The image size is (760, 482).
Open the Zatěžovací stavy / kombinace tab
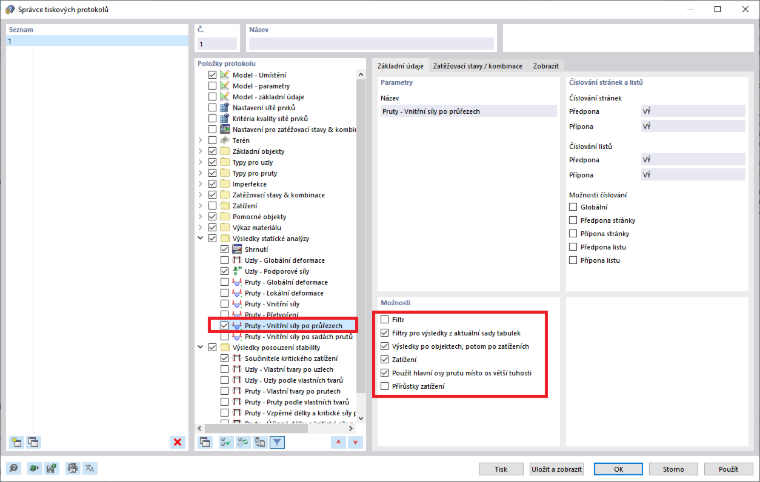[478, 66]
